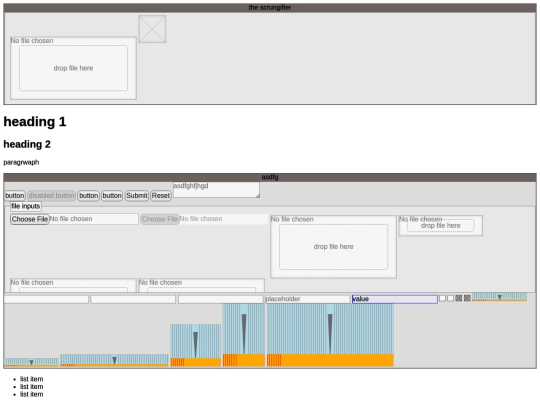Screen dimensions: 540x405
Task: Click the grayed-out disabled button
Action: 52,196
